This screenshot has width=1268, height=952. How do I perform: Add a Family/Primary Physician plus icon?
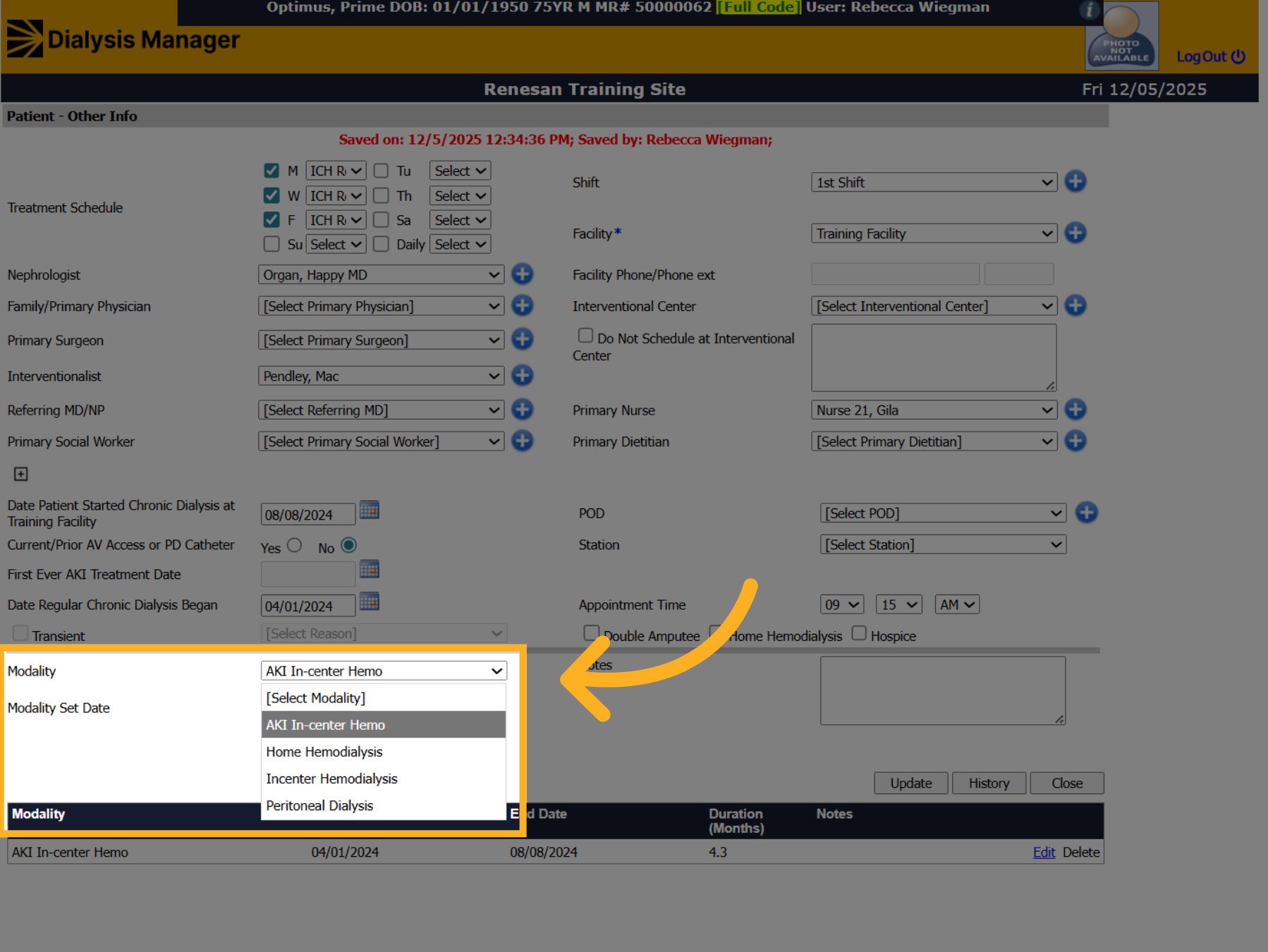pyautogui.click(x=522, y=305)
